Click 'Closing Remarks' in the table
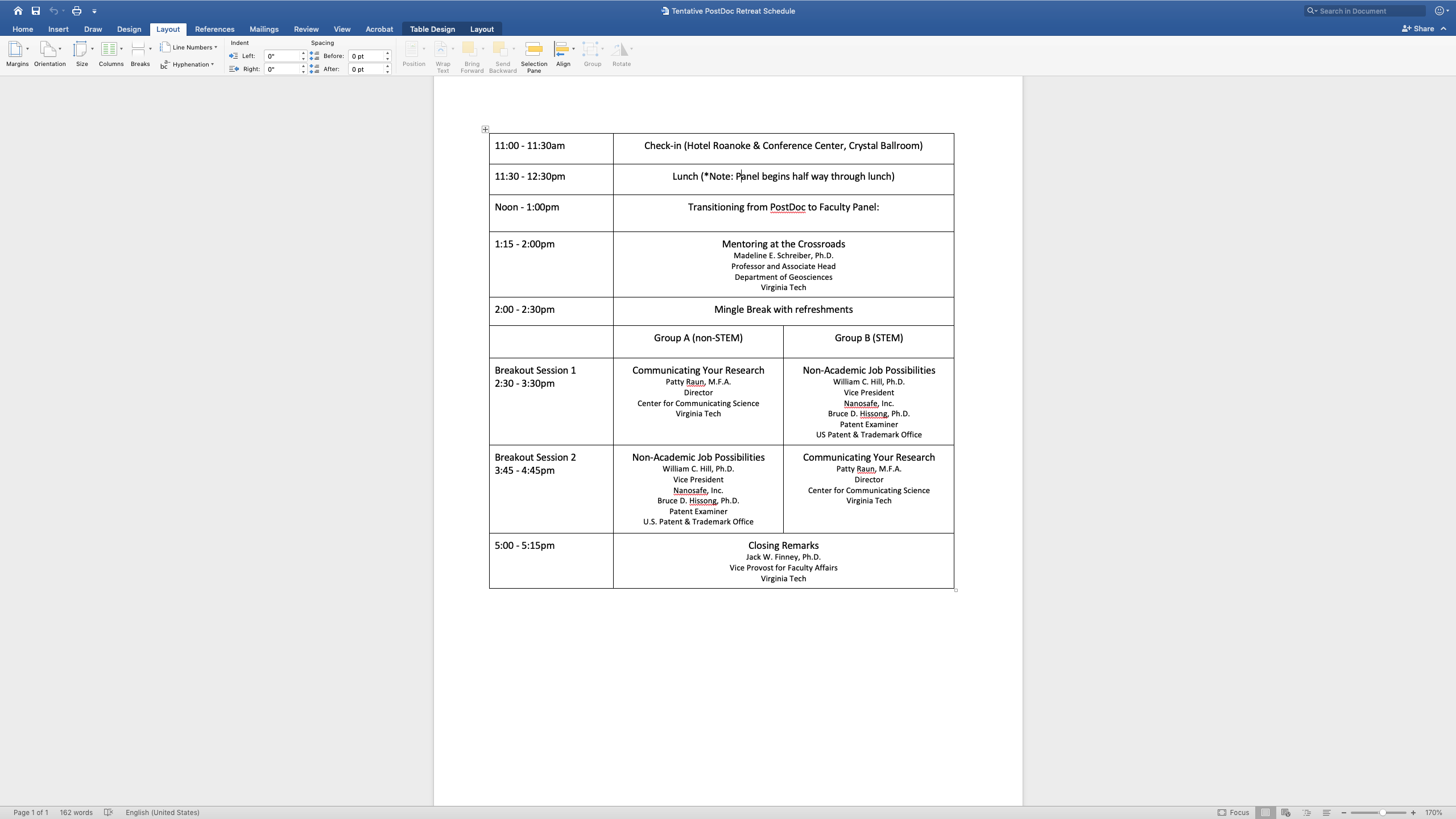Image resolution: width=1456 pixels, height=819 pixels. tap(783, 545)
